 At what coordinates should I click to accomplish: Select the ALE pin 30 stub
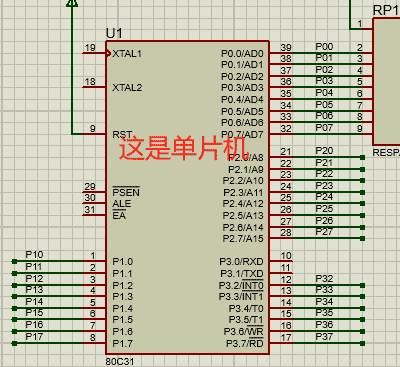pos(94,204)
